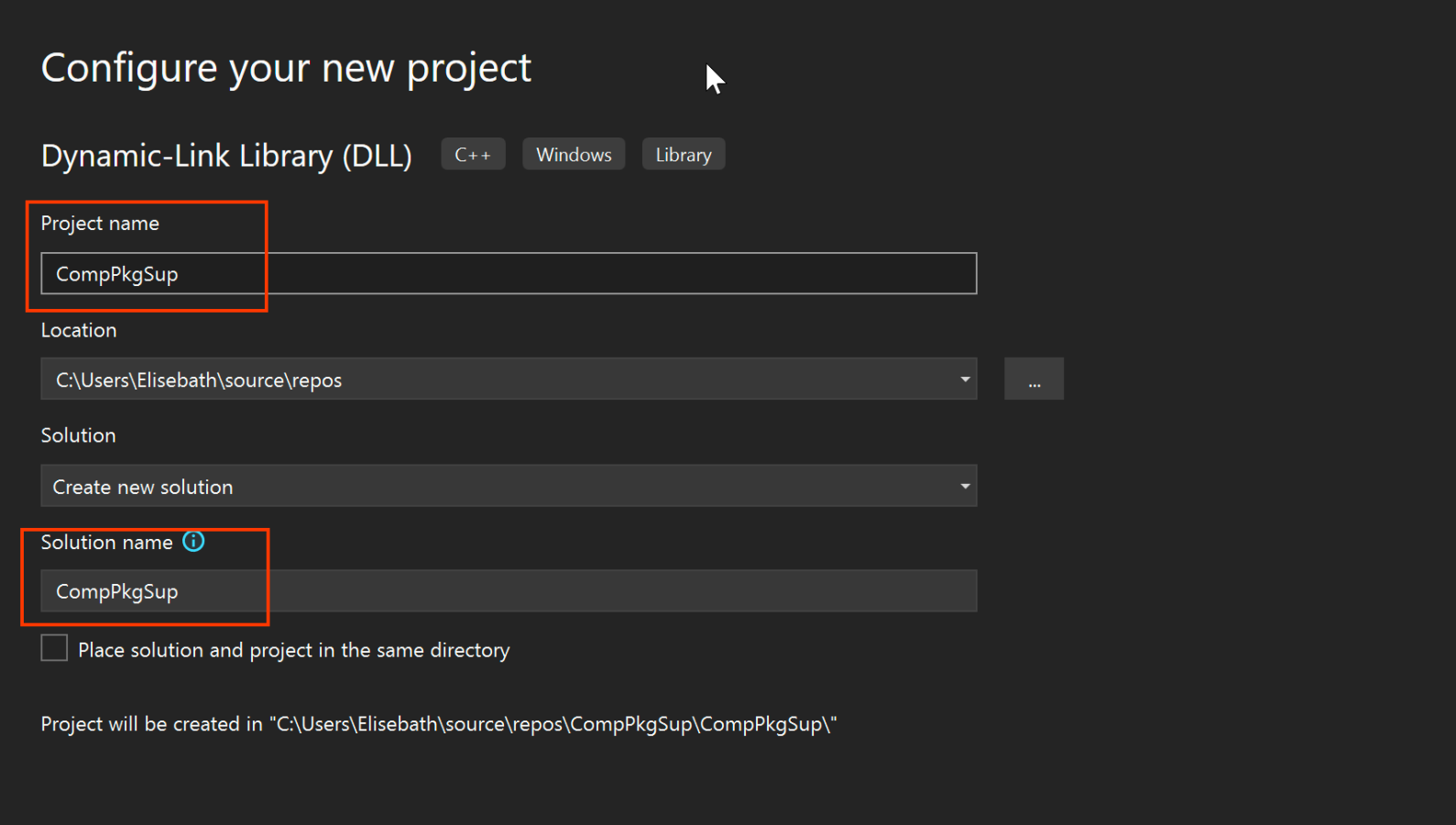Viewport: 1456px width, 825px height.
Task: Click the C++ language tag
Action: tap(473, 155)
